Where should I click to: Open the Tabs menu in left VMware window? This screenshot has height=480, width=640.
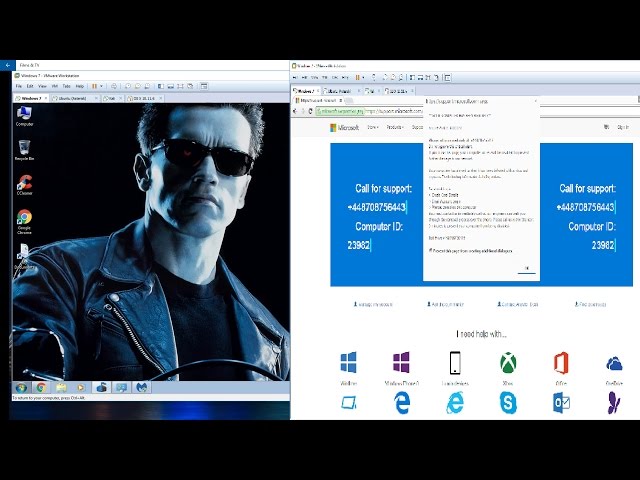coord(67,86)
